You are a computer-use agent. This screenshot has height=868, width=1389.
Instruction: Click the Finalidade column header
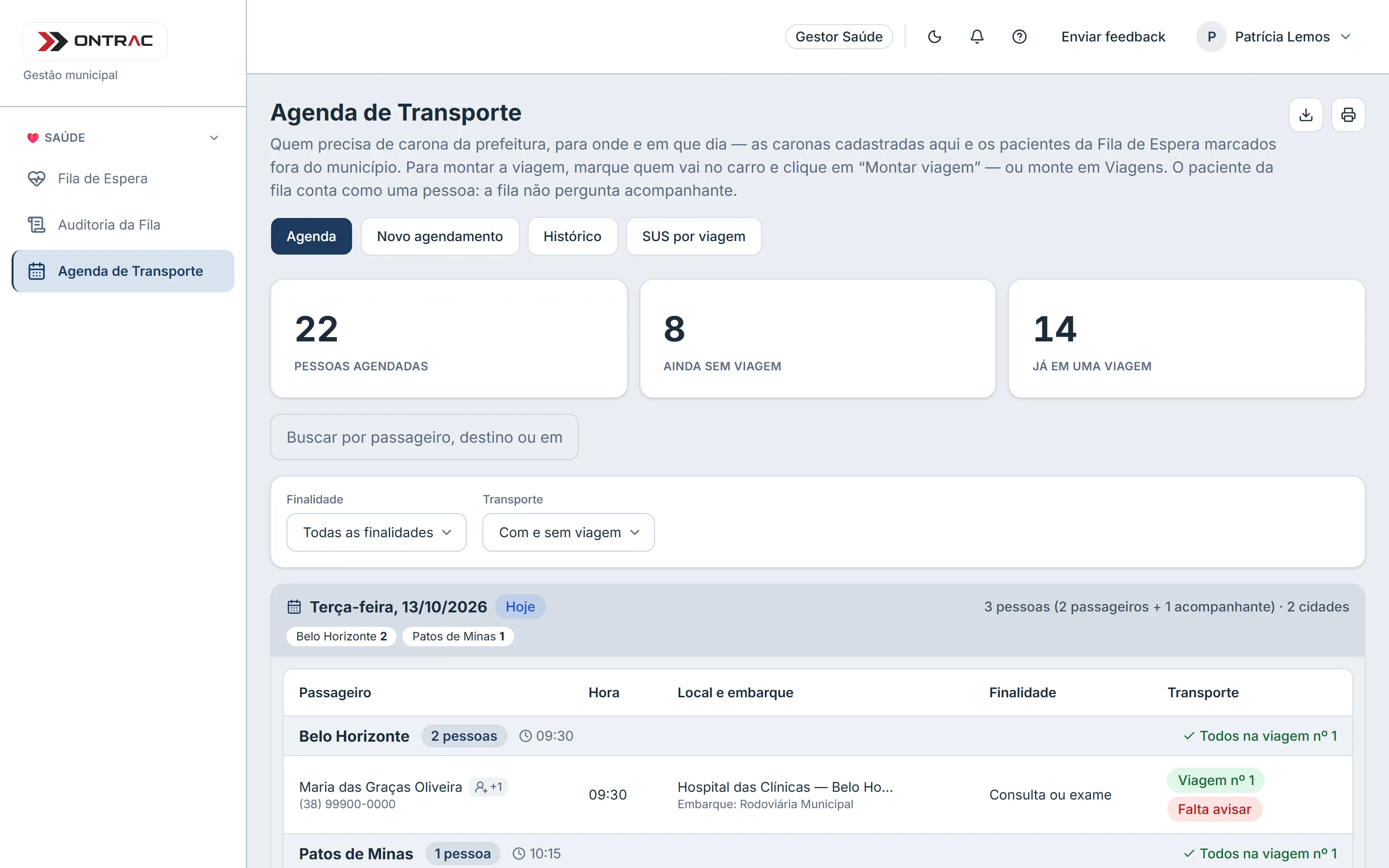[1022, 692]
